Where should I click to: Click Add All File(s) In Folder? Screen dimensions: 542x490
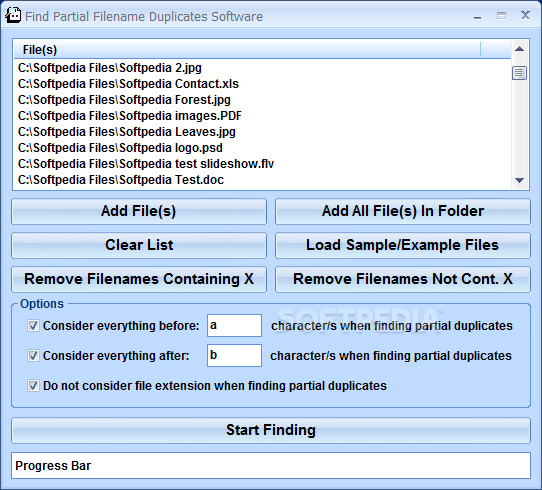tap(403, 211)
